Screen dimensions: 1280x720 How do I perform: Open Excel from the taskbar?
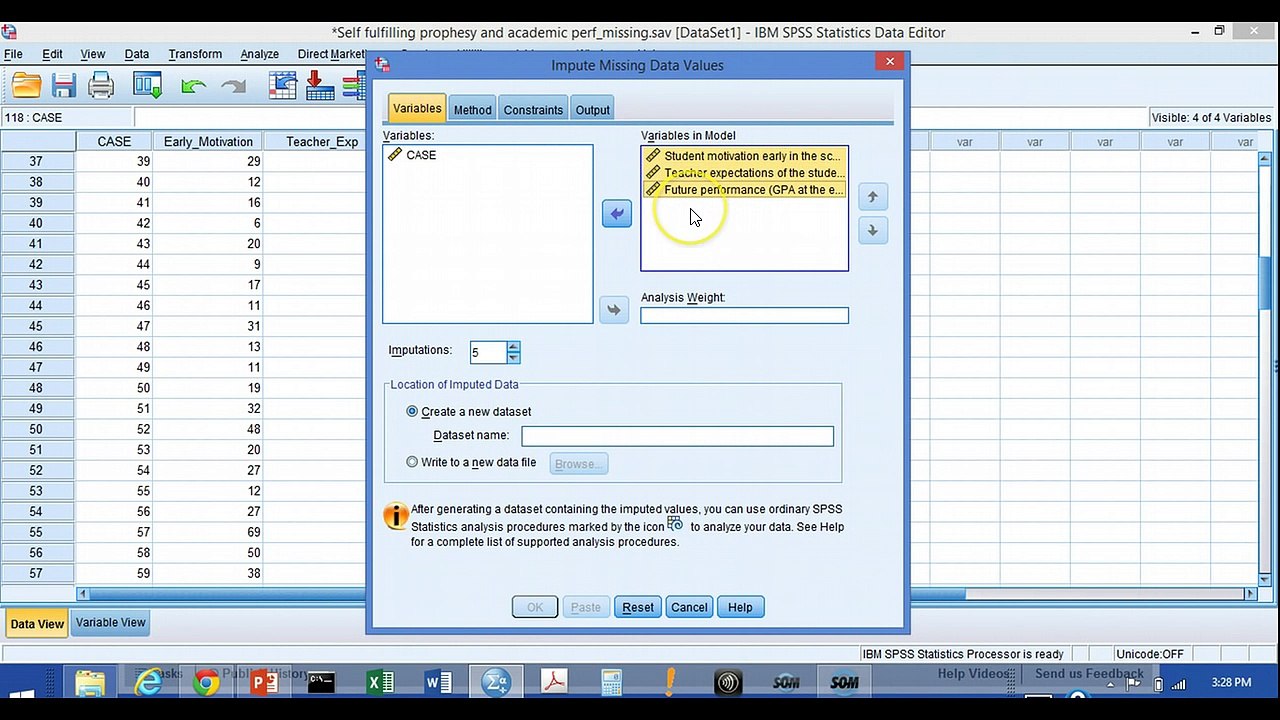(x=380, y=683)
